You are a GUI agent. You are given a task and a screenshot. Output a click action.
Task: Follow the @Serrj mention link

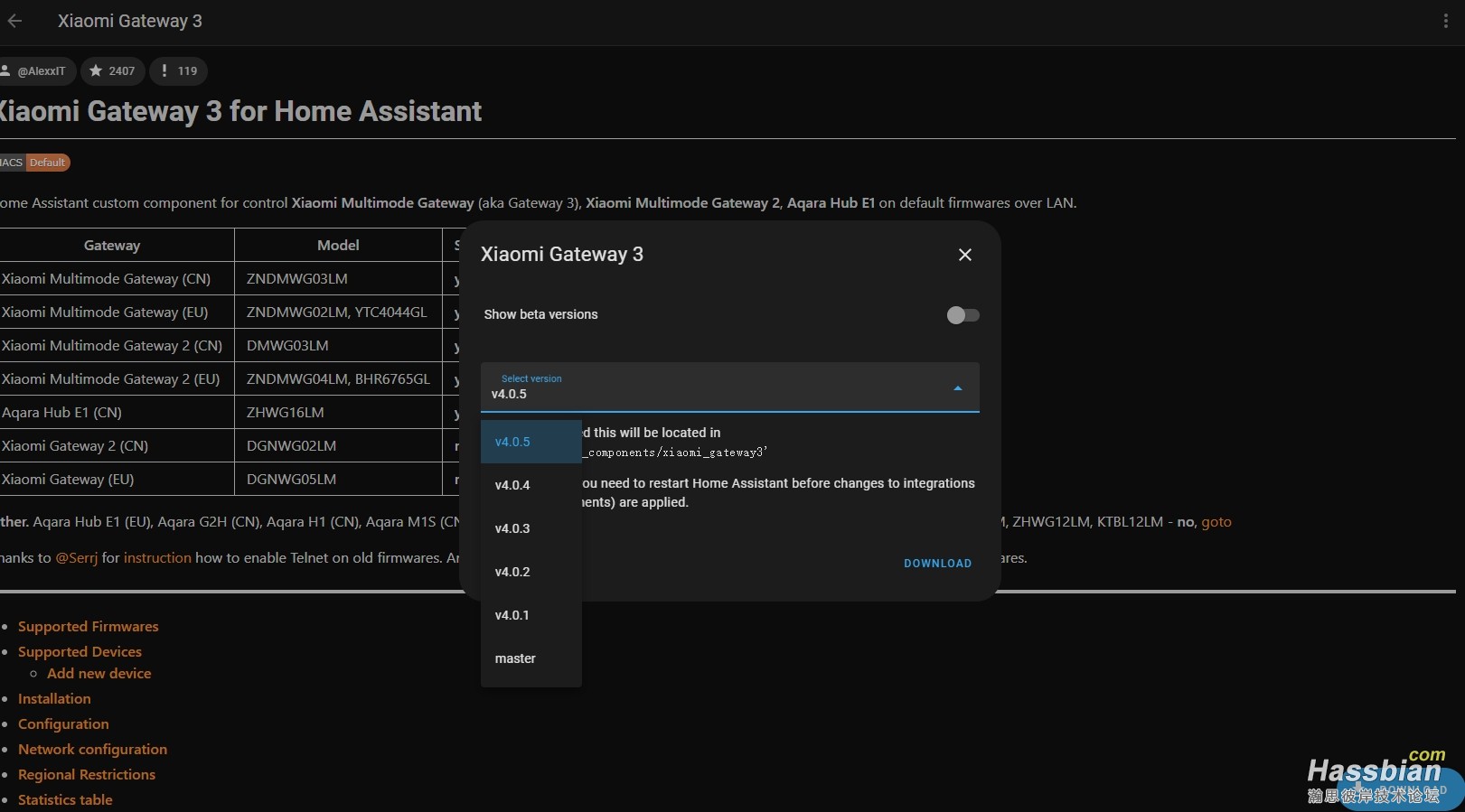(x=76, y=557)
